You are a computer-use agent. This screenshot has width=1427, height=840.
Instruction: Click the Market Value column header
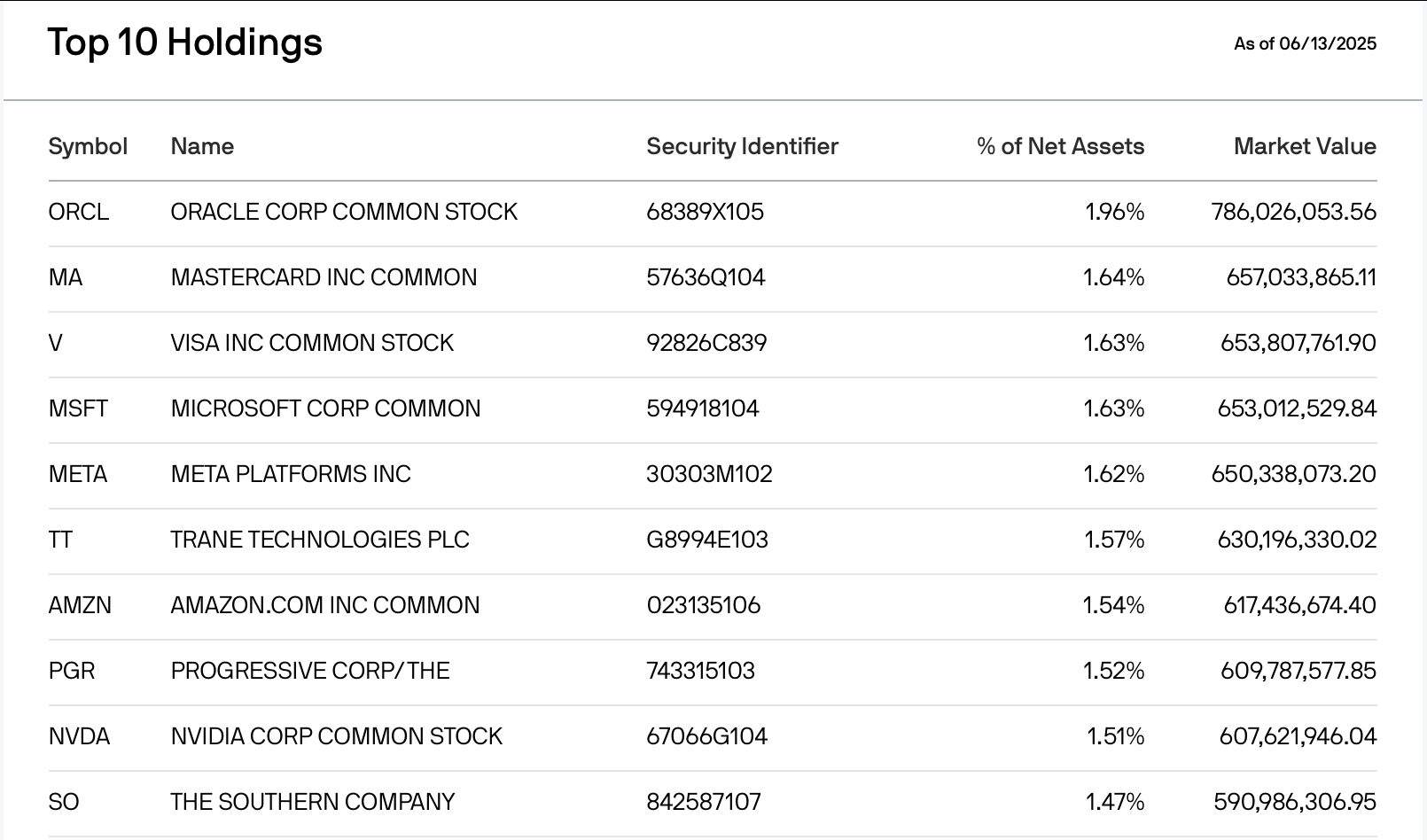[x=1305, y=146]
